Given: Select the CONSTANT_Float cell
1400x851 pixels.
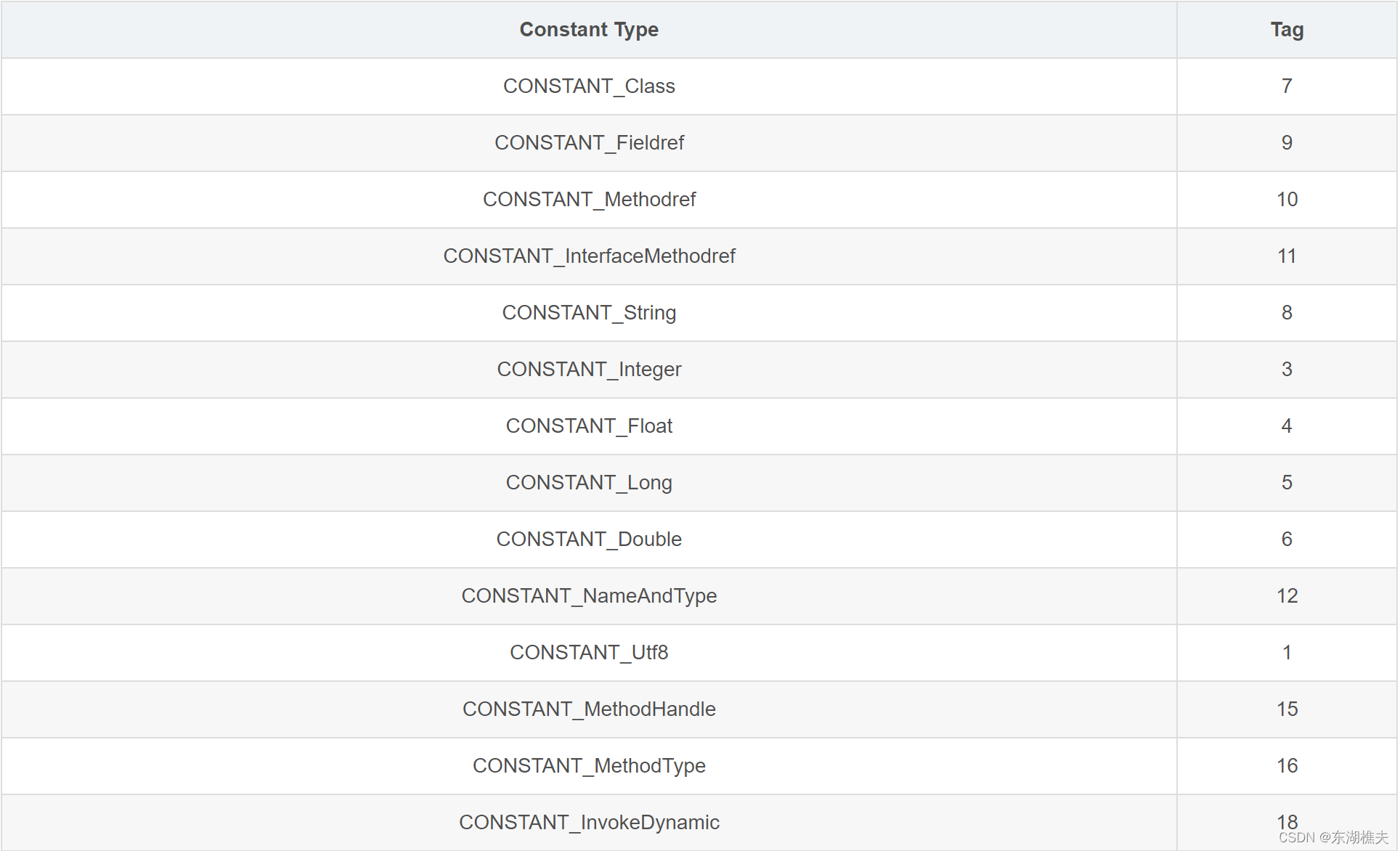Looking at the screenshot, I should pos(589,426).
